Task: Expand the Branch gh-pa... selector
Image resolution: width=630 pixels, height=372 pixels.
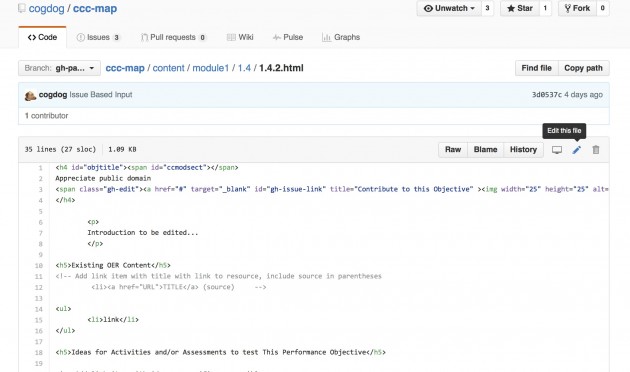Action: click(x=59, y=68)
